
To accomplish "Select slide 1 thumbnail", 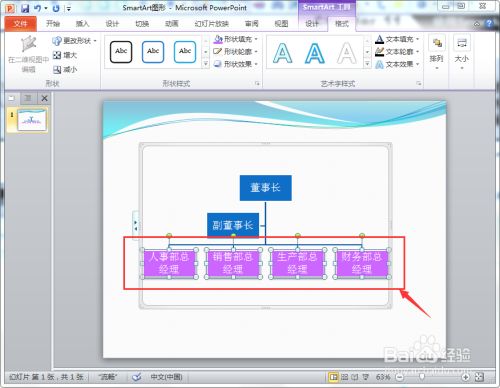I will 32,120.
